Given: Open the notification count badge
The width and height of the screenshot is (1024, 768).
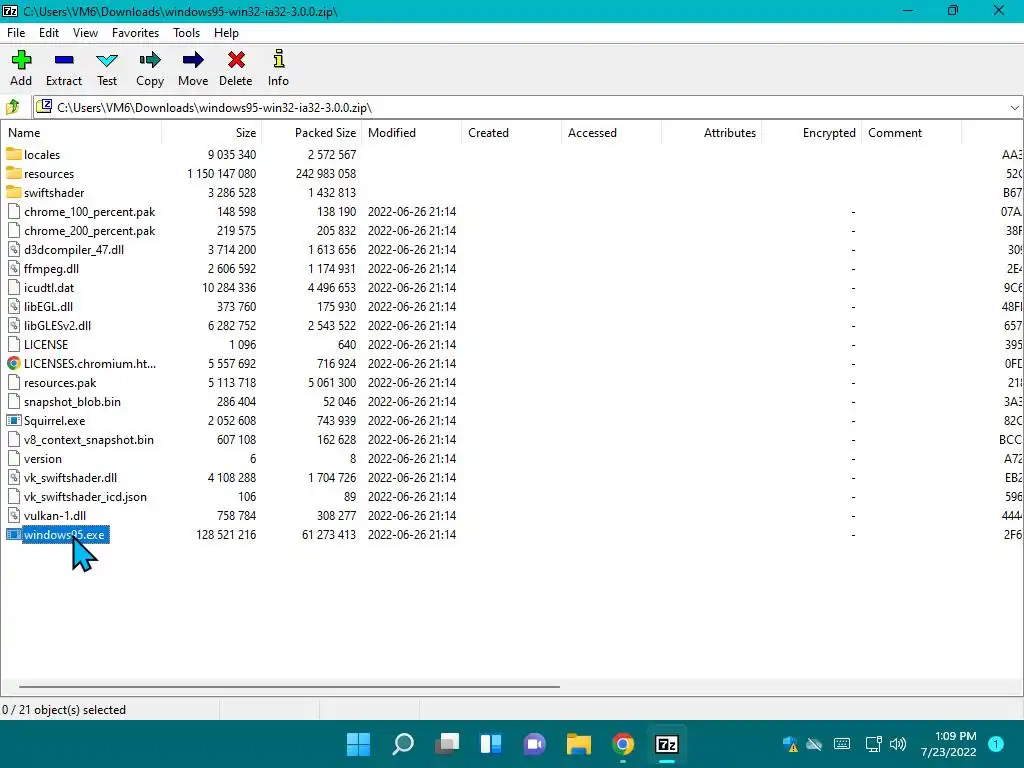Looking at the screenshot, I should pyautogui.click(x=996, y=744).
